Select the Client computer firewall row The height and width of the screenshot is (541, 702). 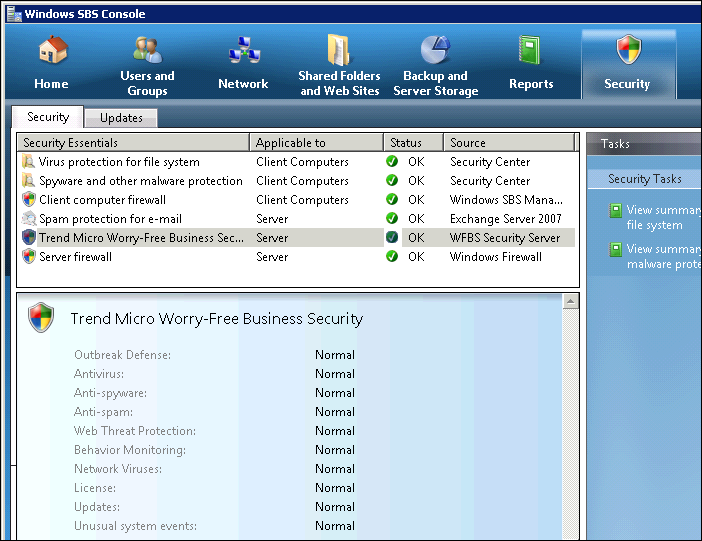coord(298,199)
